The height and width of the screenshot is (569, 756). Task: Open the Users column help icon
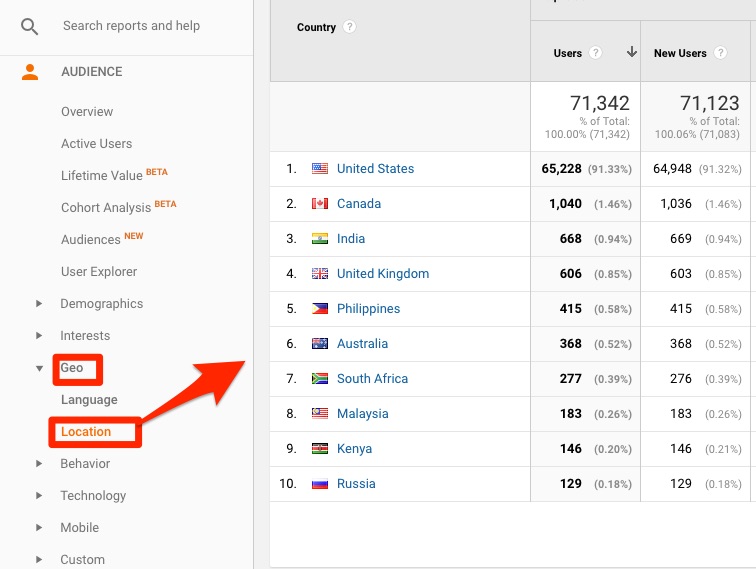595,53
